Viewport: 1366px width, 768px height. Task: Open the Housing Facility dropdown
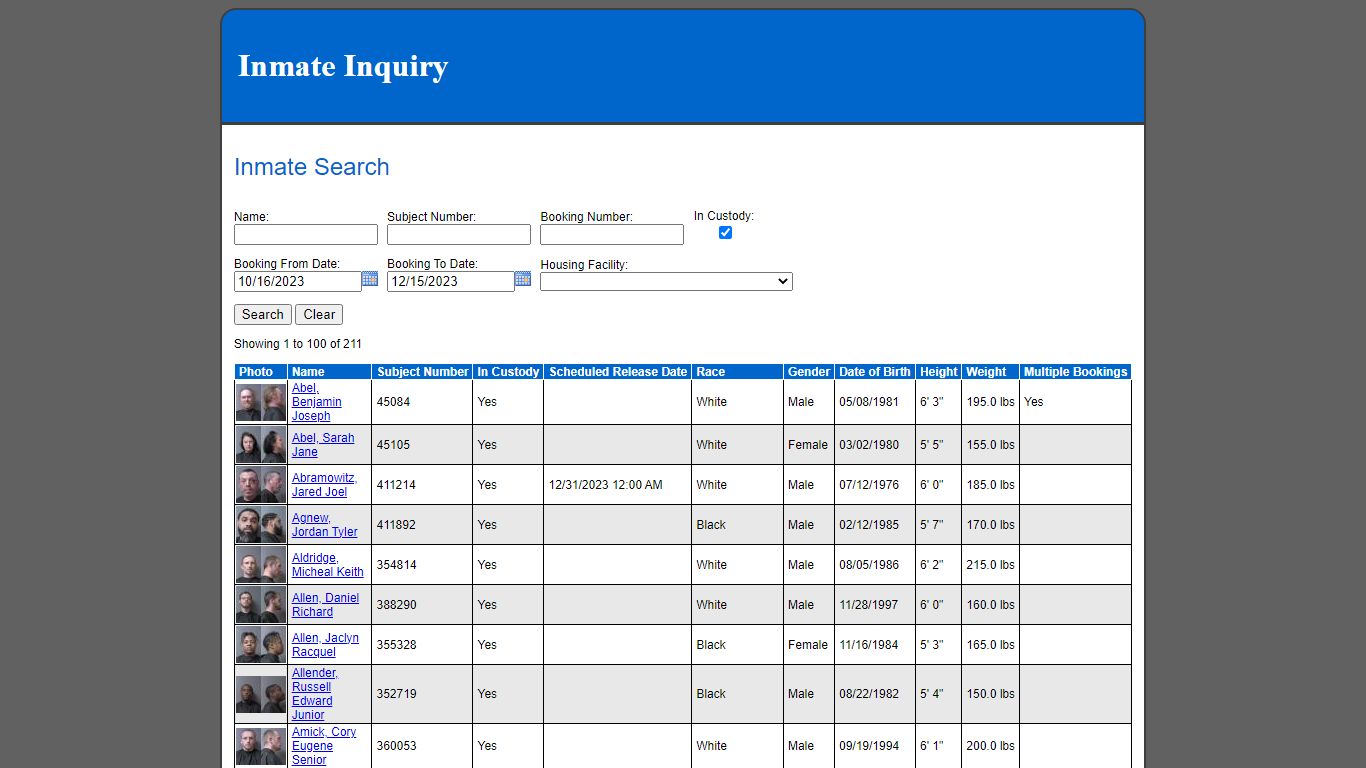[x=666, y=281]
